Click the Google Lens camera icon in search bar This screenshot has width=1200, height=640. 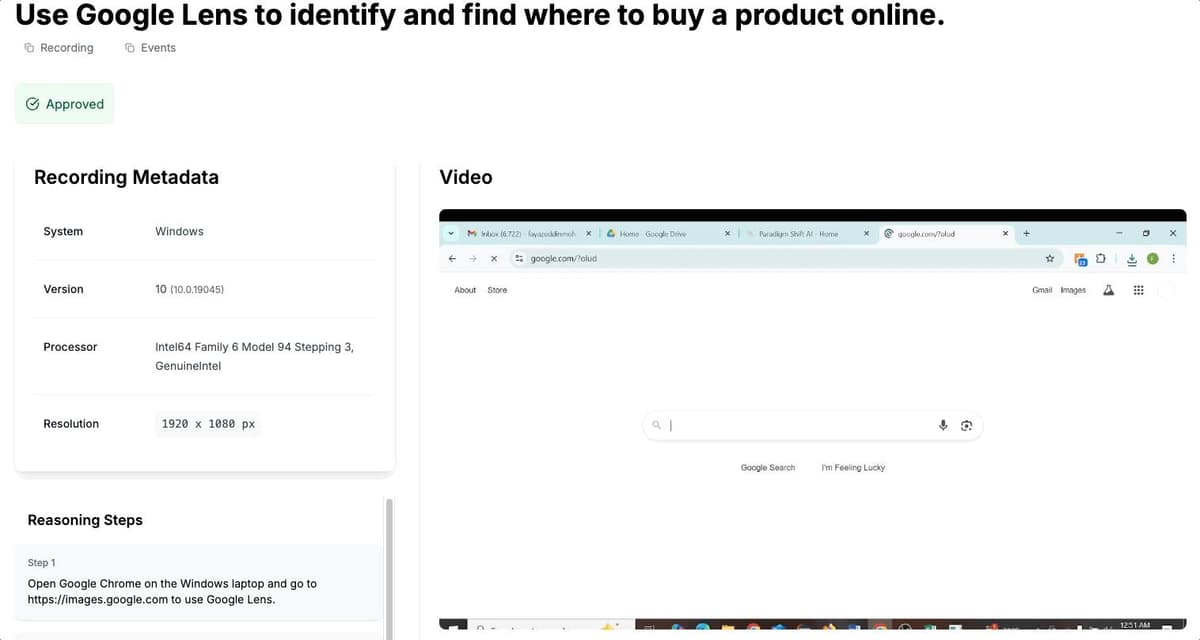point(966,425)
